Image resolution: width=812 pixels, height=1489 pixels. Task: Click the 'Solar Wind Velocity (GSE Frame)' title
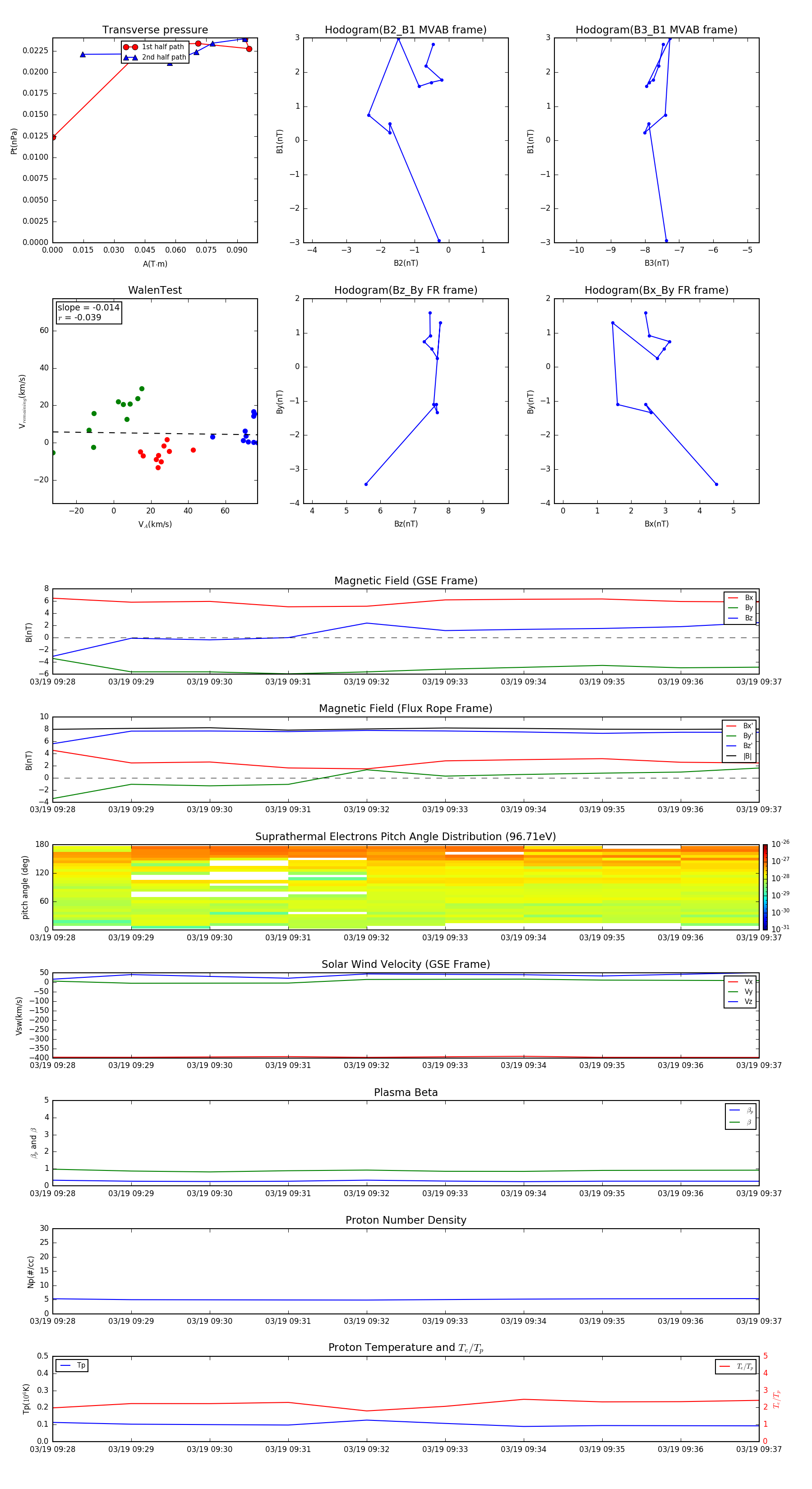(x=406, y=965)
